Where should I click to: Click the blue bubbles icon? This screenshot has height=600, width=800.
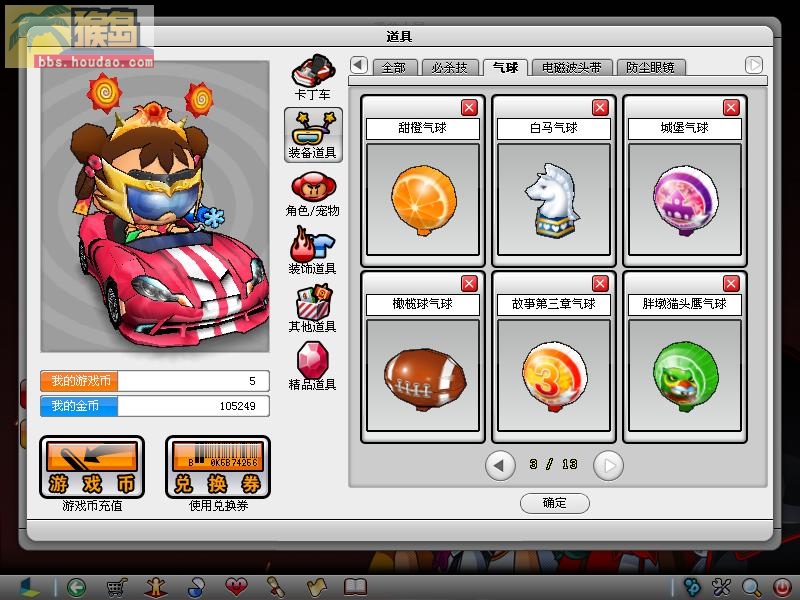pyautogui.click(x=692, y=587)
